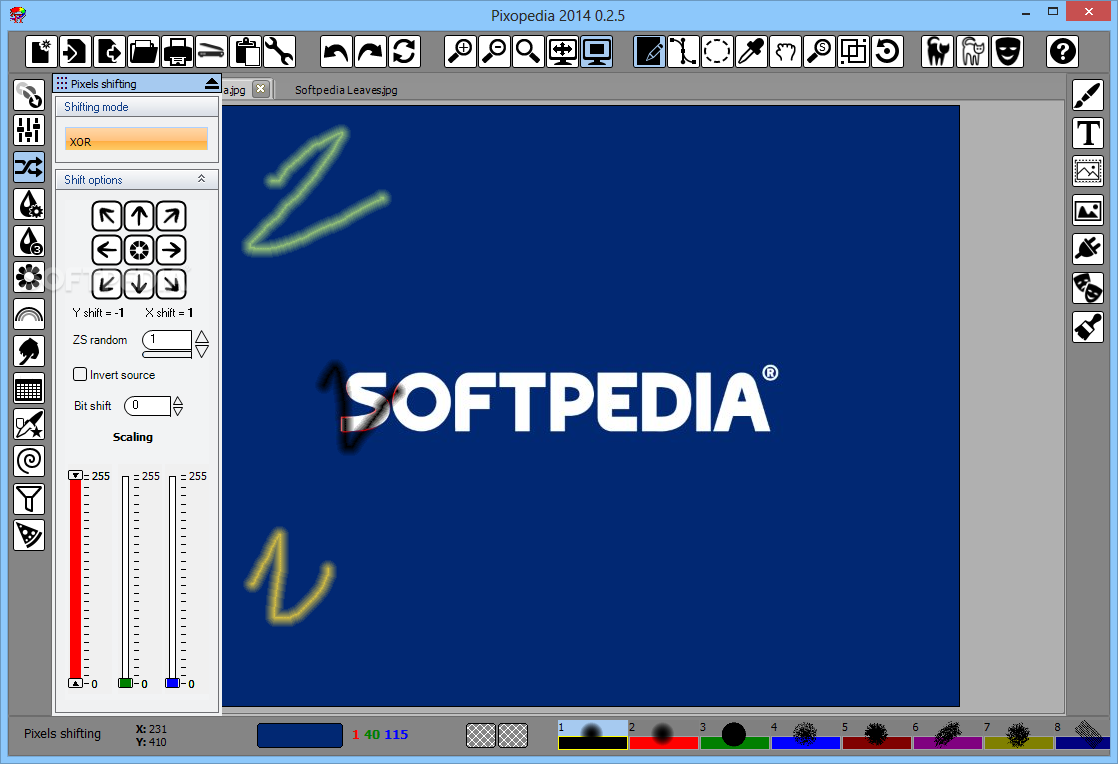The image size is (1118, 764).
Task: Select the dashed circle selection tool
Action: (x=717, y=51)
